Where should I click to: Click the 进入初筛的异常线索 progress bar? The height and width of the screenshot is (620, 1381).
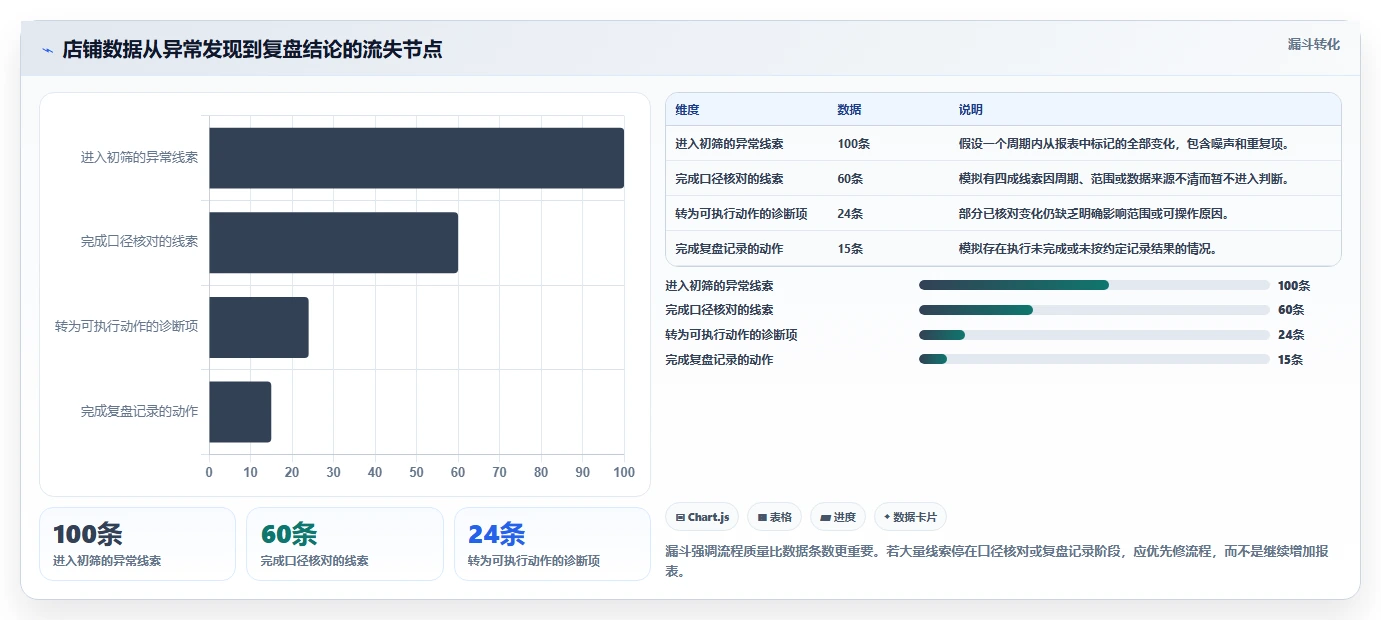pos(1094,285)
